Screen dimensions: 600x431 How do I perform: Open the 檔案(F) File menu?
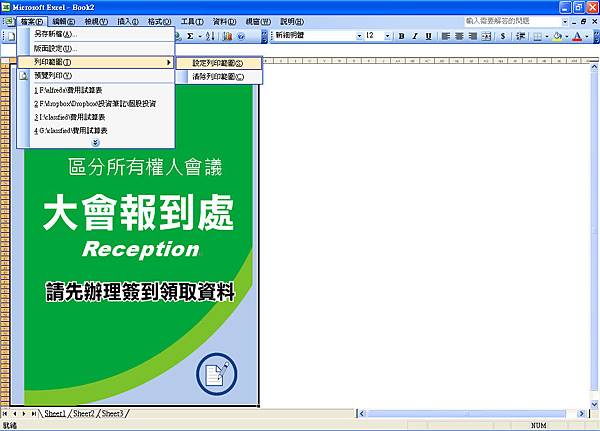[32, 22]
